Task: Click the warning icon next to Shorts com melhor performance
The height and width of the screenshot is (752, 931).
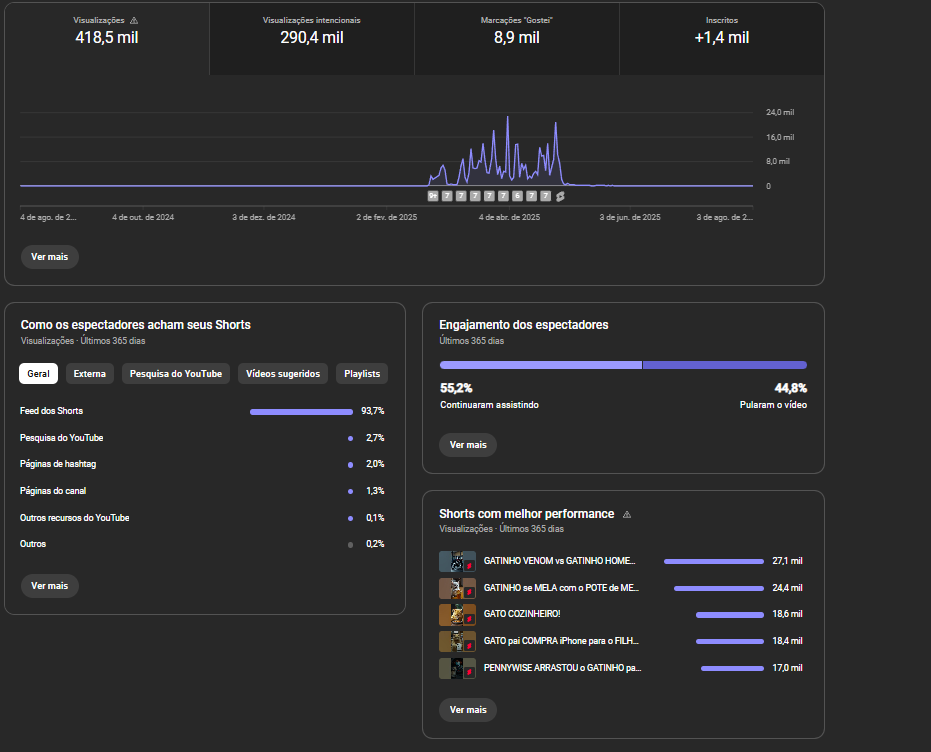Action: [x=626, y=514]
